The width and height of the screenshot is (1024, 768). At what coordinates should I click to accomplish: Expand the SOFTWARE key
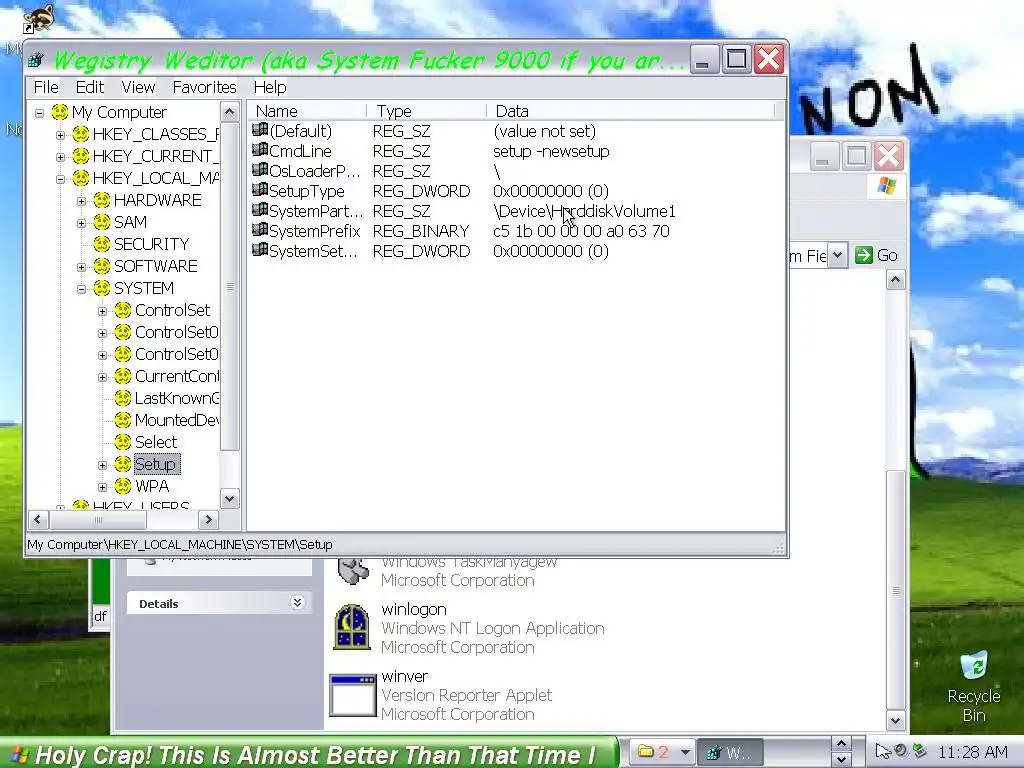[82, 267]
